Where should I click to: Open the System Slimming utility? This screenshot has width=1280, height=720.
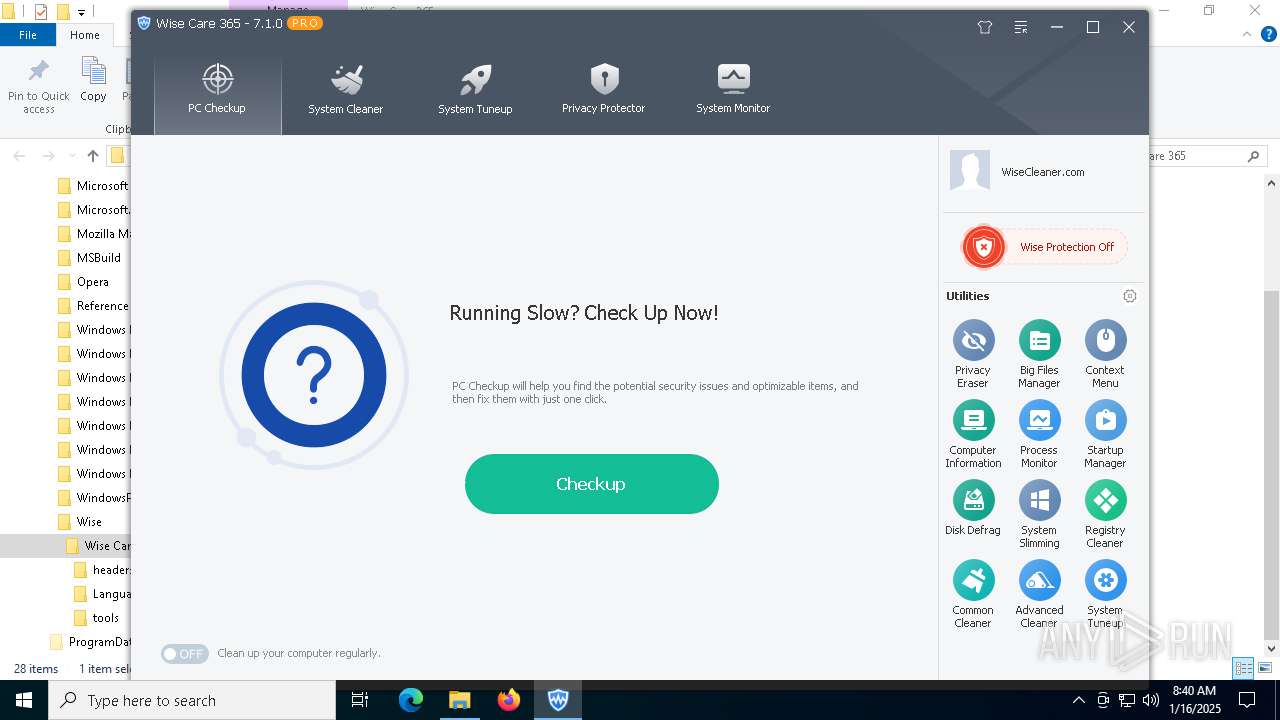pyautogui.click(x=1039, y=514)
